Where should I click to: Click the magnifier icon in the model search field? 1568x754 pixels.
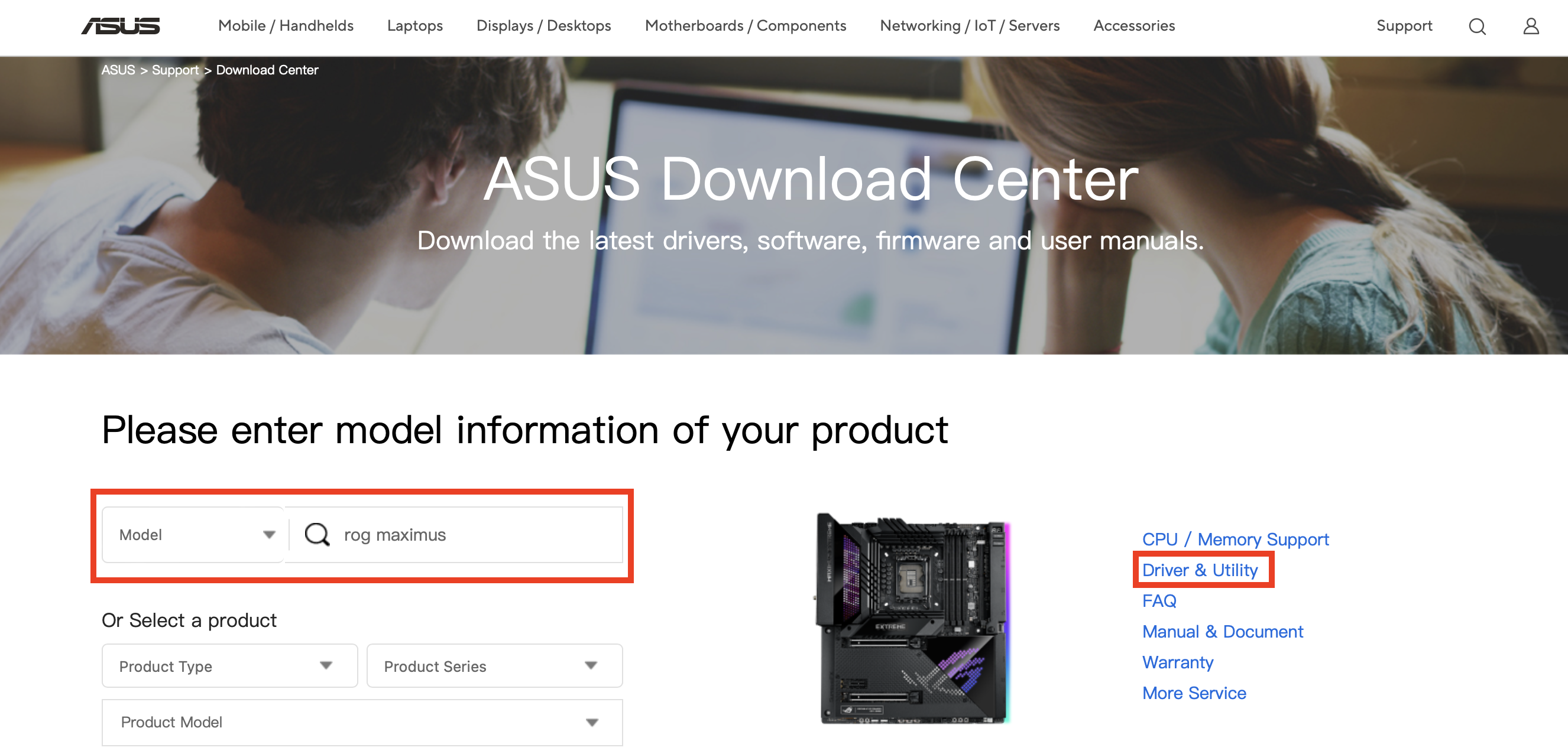click(x=317, y=535)
